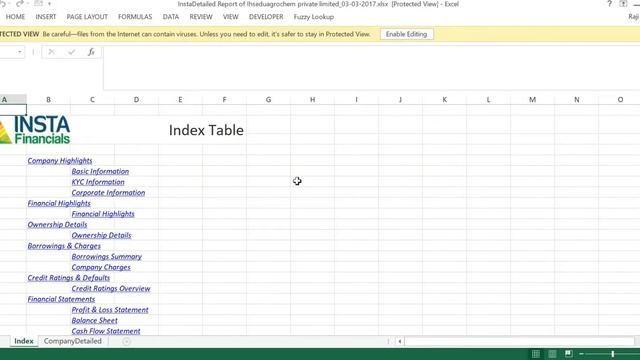640x360 pixels.
Task: Open the FORMULAS ribbon tab
Action: (135, 17)
